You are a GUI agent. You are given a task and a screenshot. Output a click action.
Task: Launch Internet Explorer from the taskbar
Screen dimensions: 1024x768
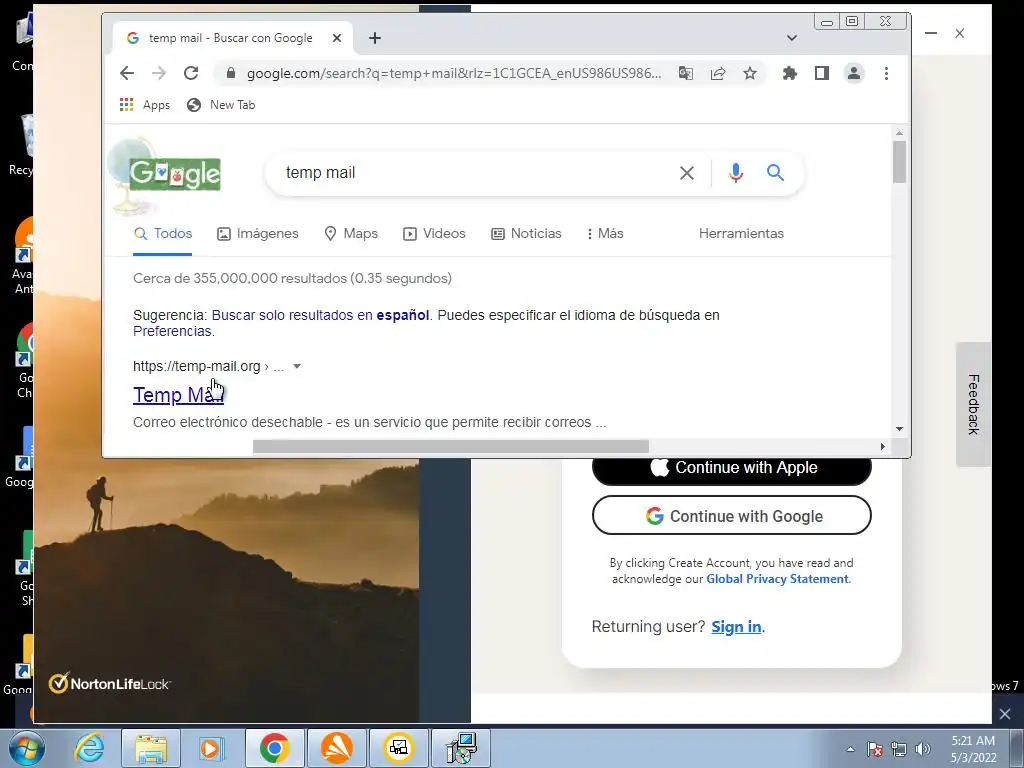(x=88, y=748)
